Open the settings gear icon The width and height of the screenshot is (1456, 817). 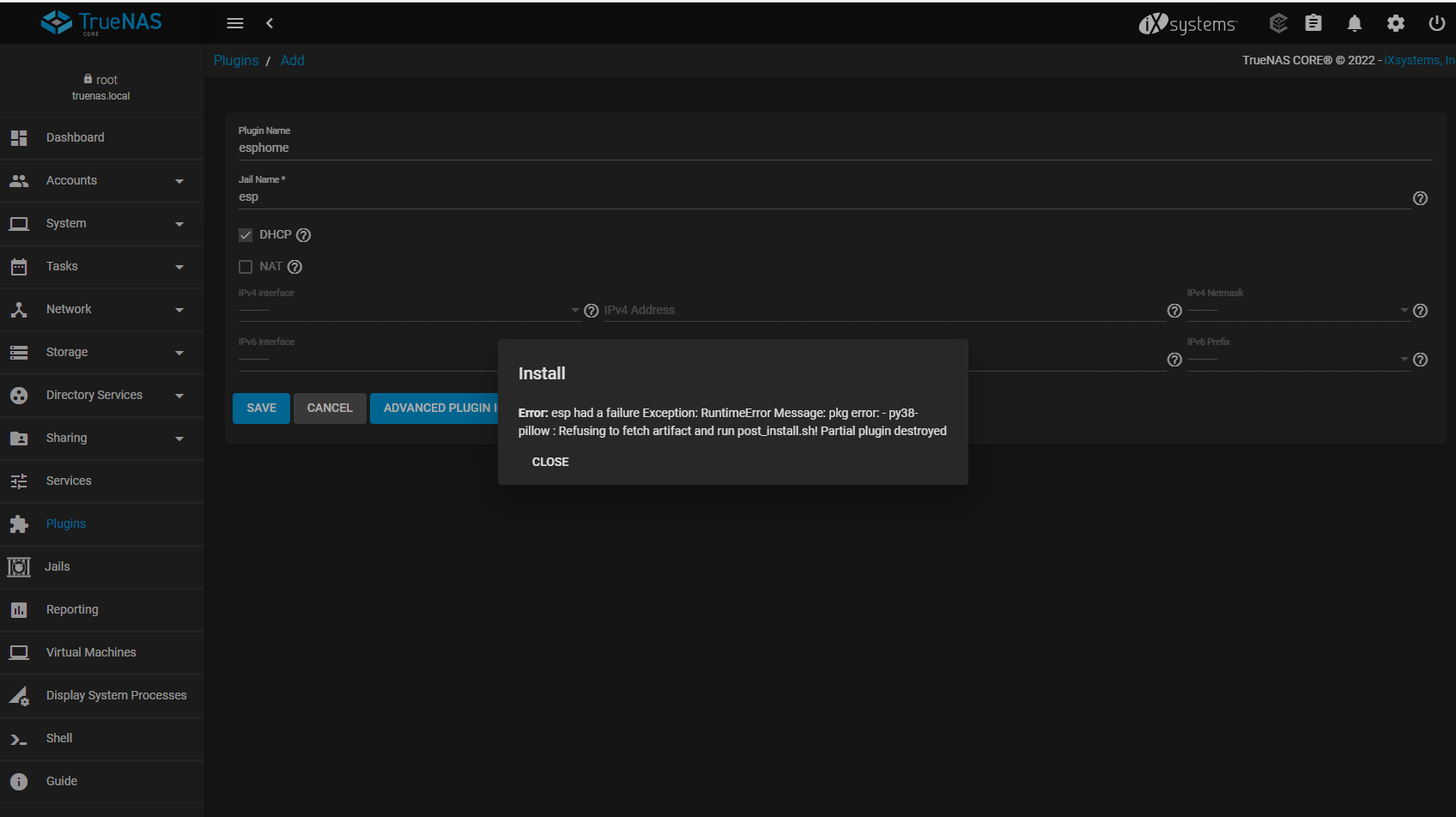tap(1396, 23)
